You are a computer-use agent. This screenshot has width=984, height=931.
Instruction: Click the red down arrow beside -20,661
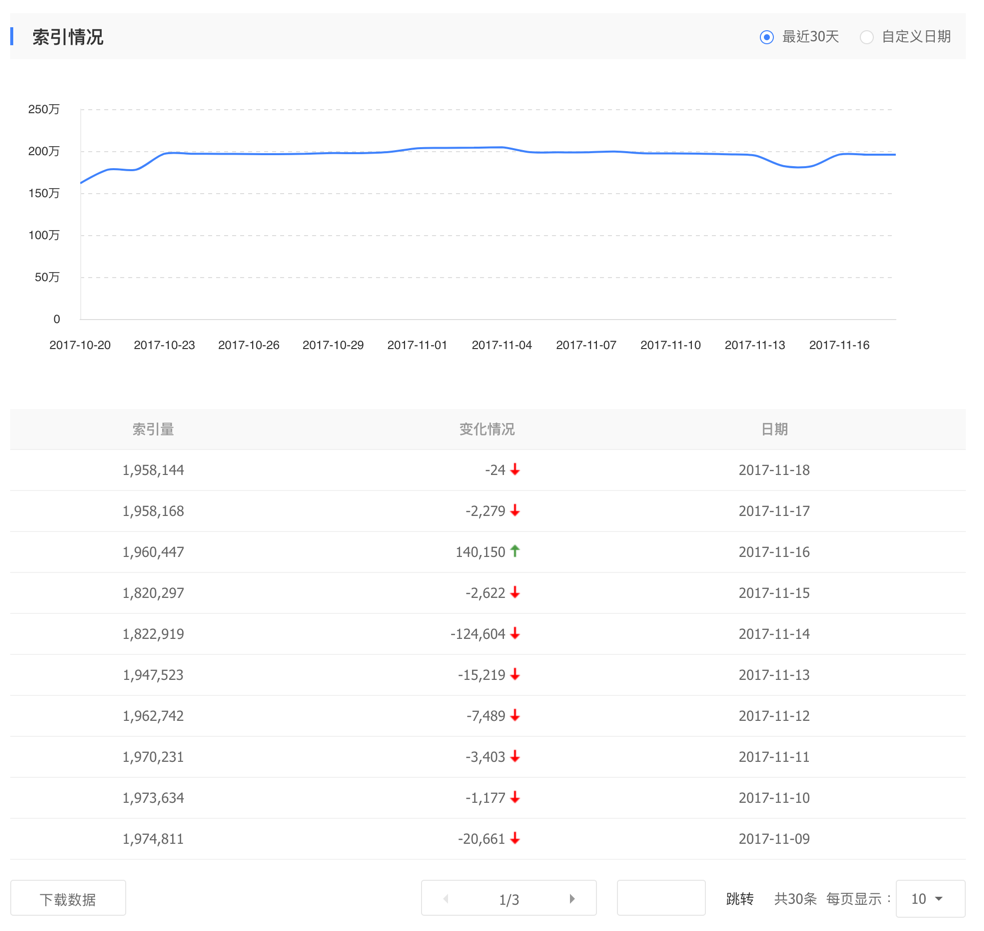point(515,839)
